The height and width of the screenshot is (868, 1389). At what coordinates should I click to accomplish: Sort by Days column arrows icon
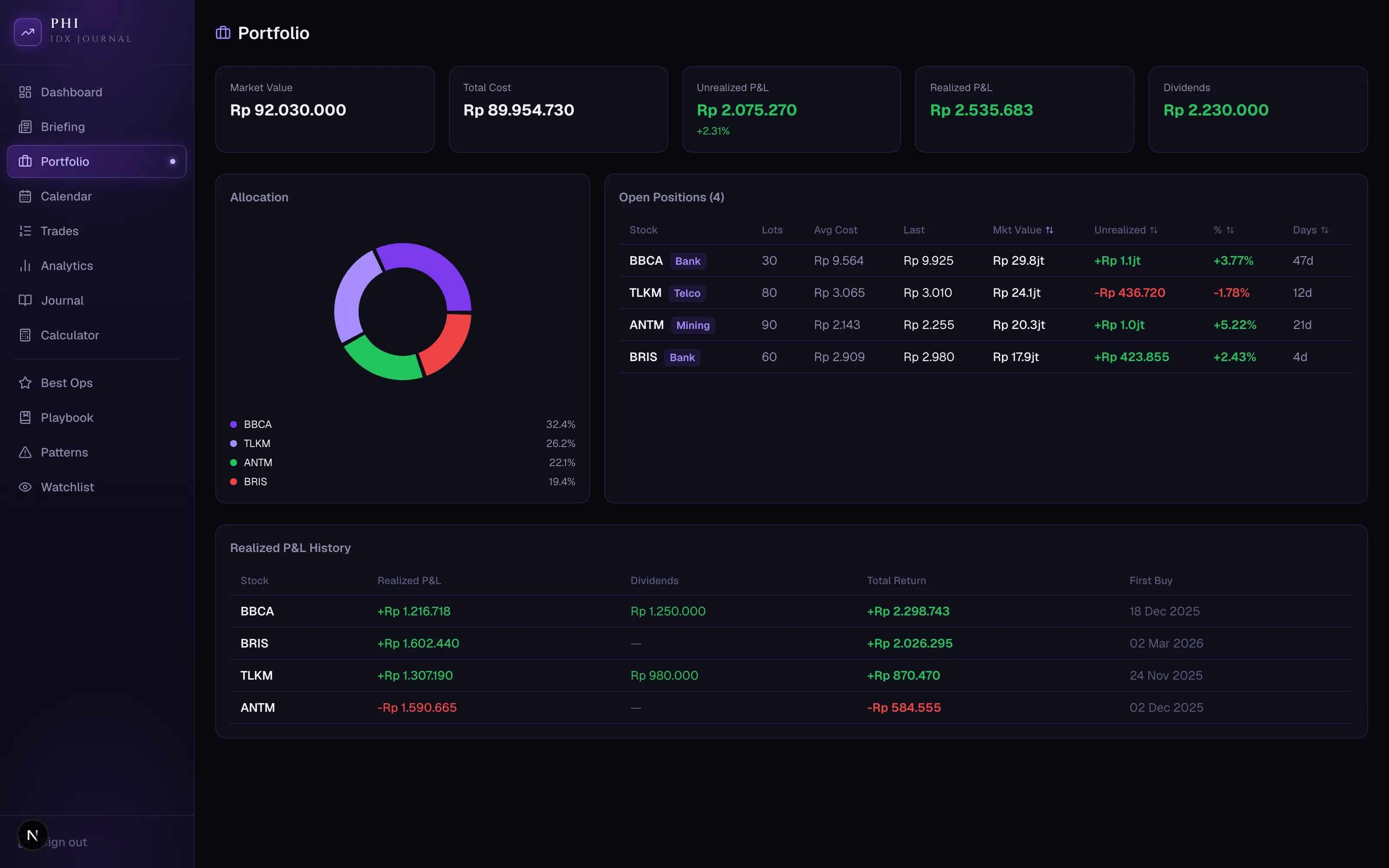pos(1325,230)
